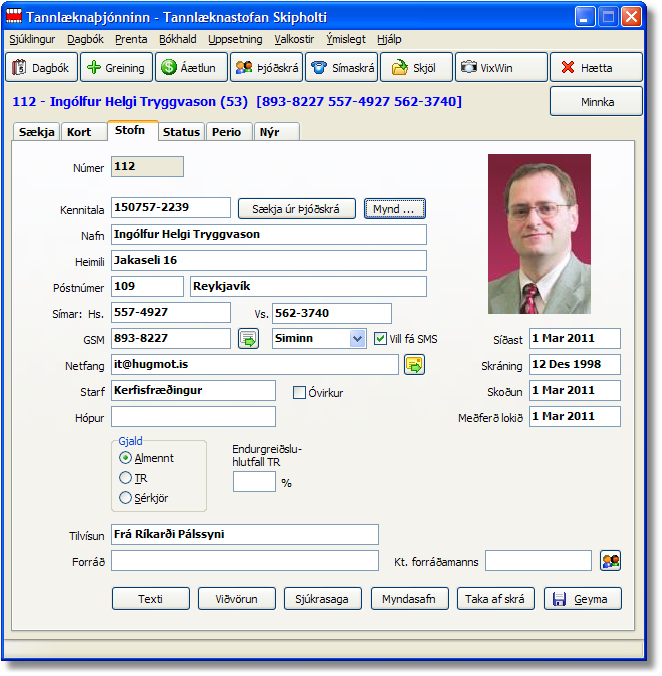Uncheck the Vill fá SMS checkbox

click(380, 339)
